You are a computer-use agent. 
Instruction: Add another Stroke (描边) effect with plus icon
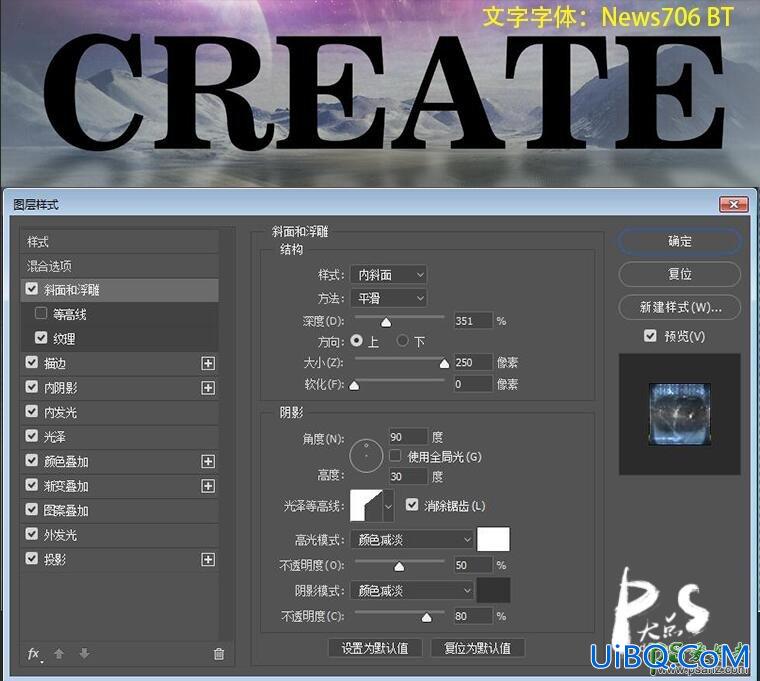(208, 363)
